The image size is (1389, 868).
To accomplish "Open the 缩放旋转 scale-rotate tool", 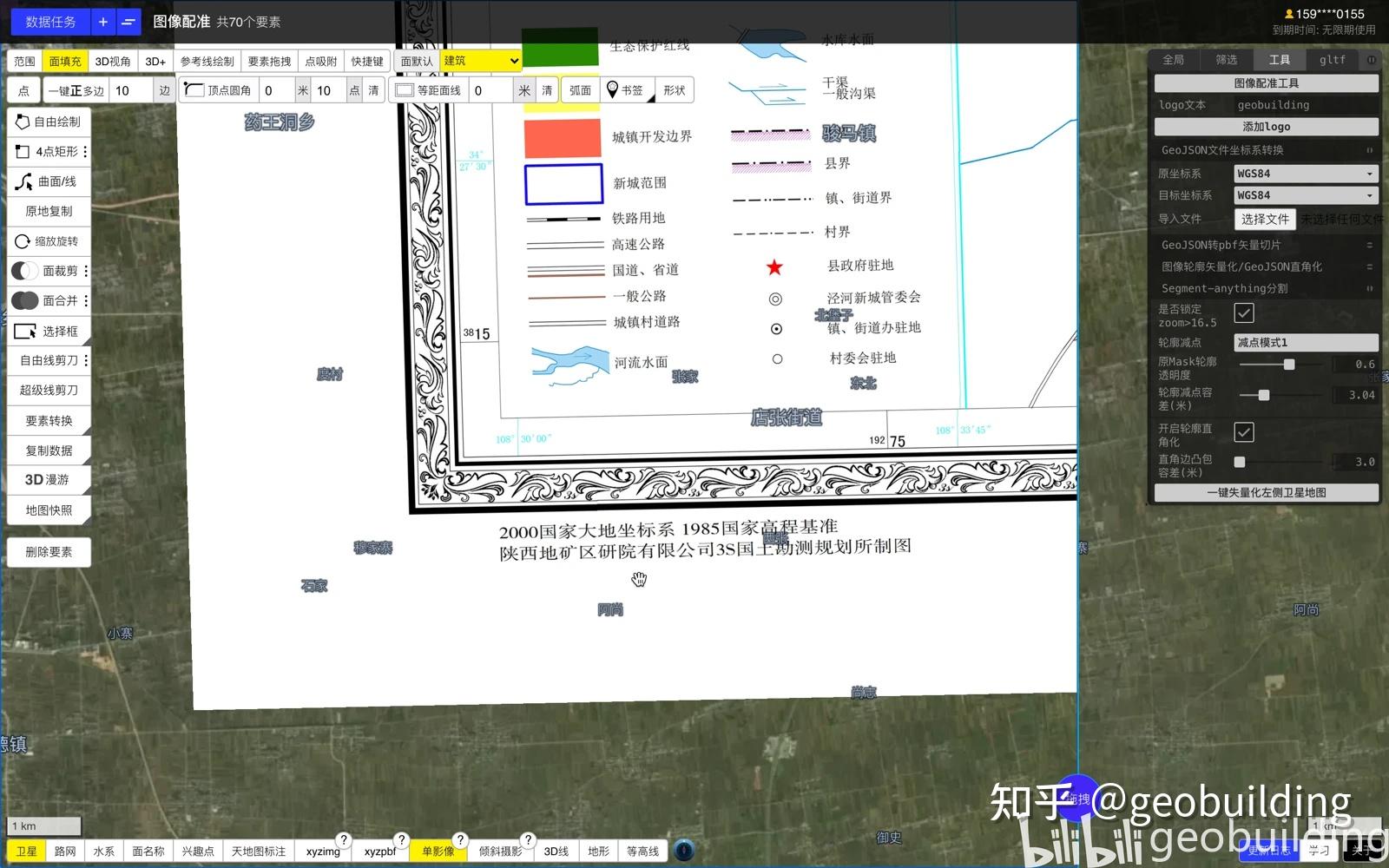I will pos(49,240).
